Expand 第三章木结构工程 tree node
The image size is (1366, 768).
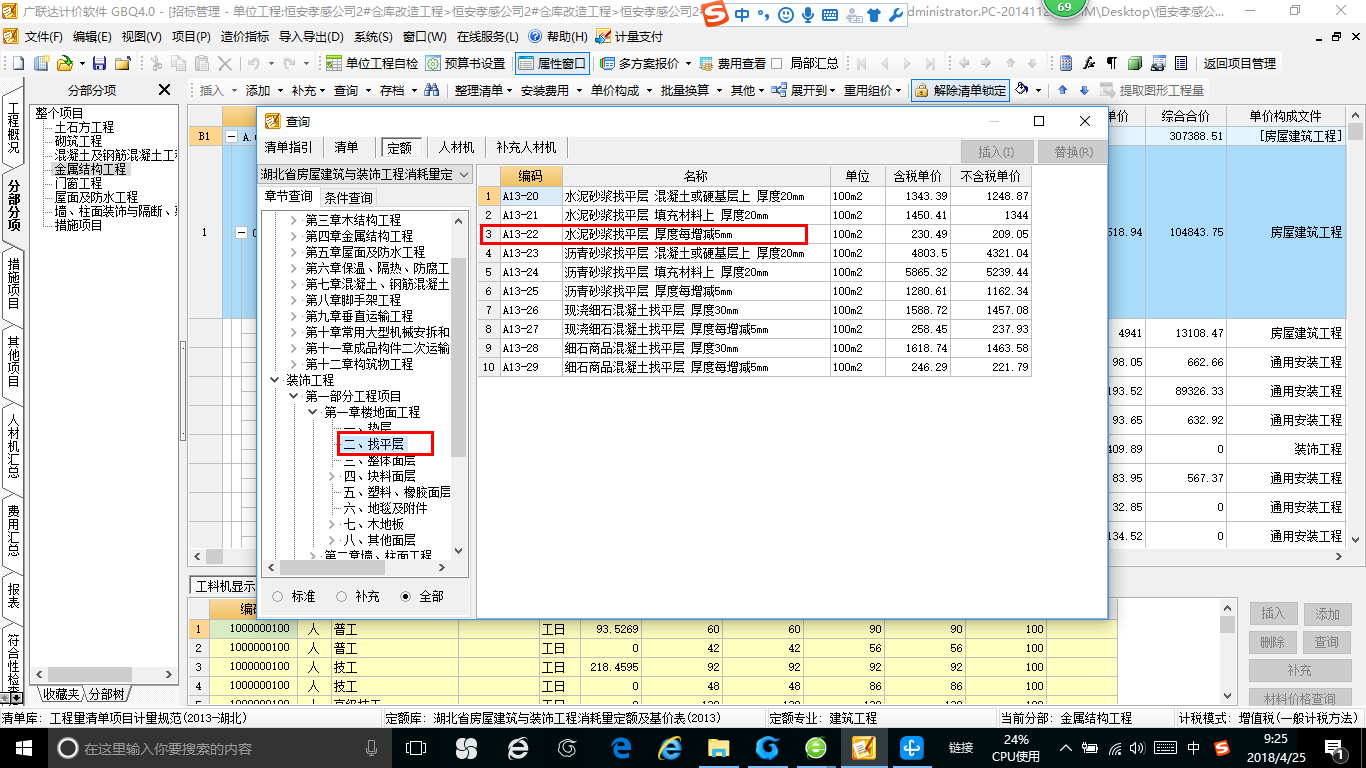[x=294, y=220]
